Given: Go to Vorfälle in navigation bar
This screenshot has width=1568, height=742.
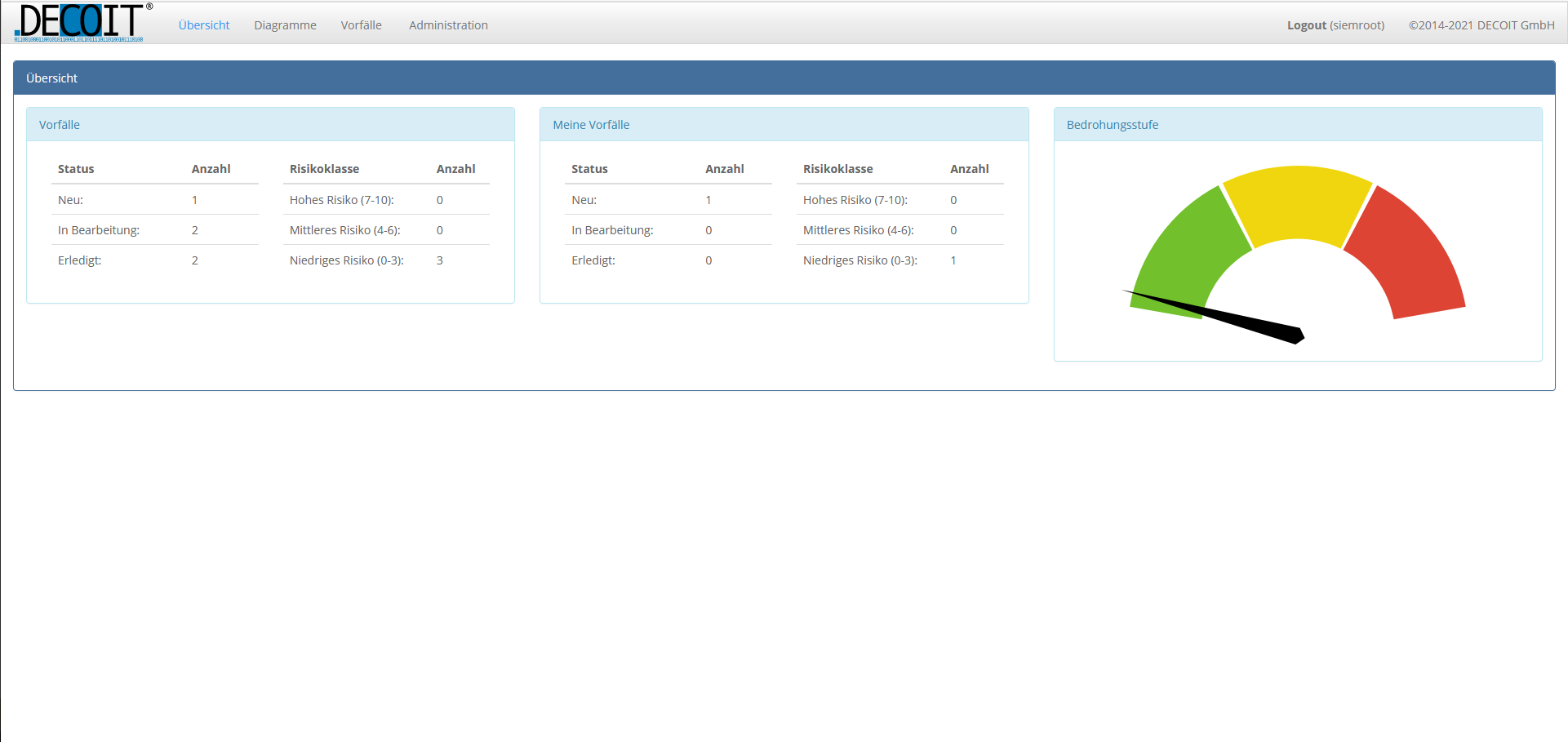Looking at the screenshot, I should 362,25.
